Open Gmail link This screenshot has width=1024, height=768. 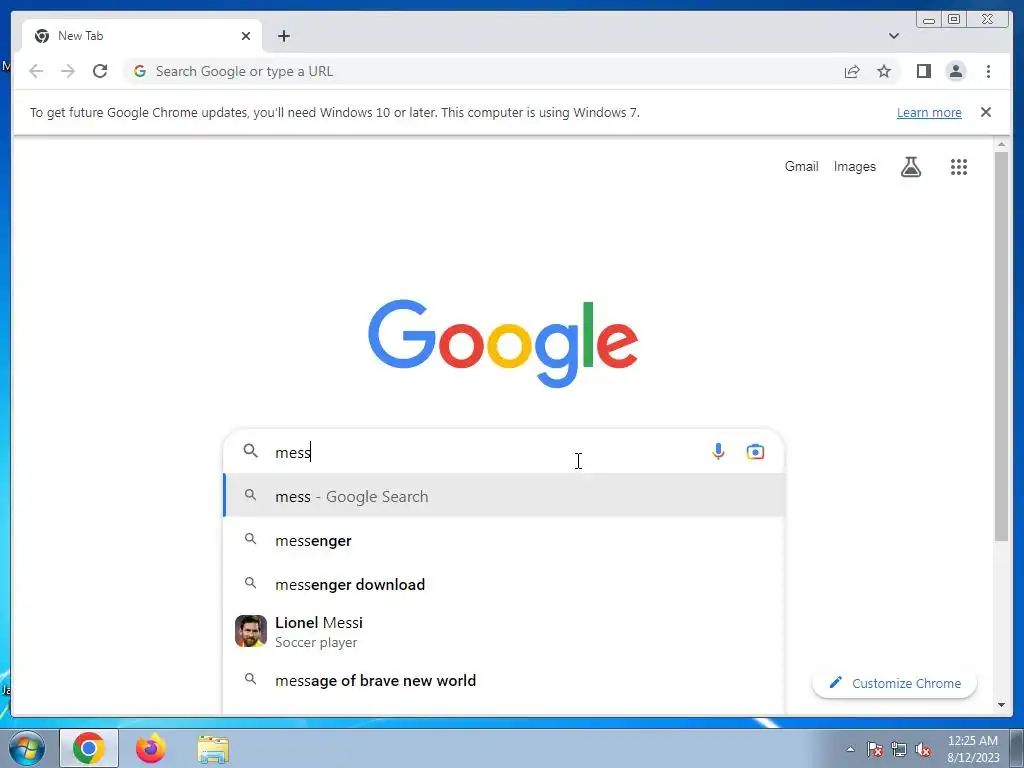[801, 167]
